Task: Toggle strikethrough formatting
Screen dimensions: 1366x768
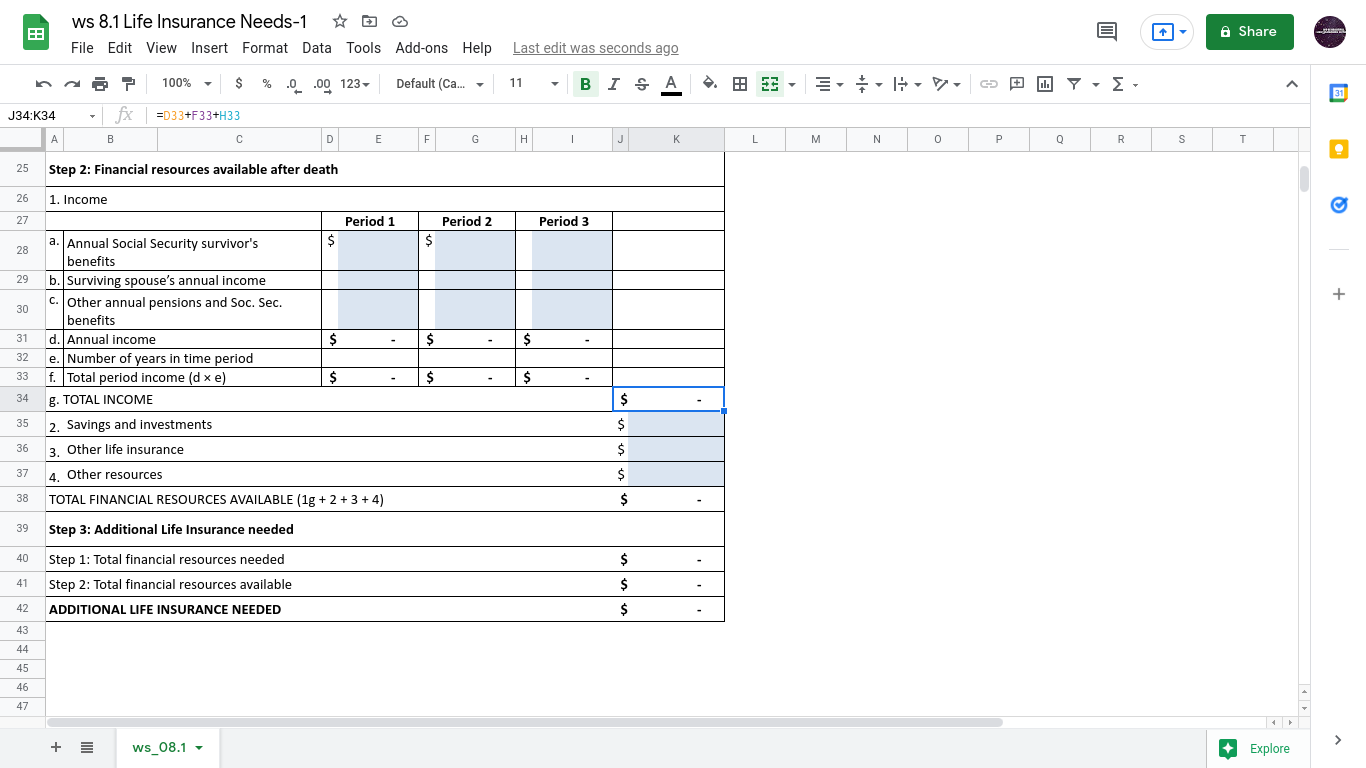Action: coord(641,84)
